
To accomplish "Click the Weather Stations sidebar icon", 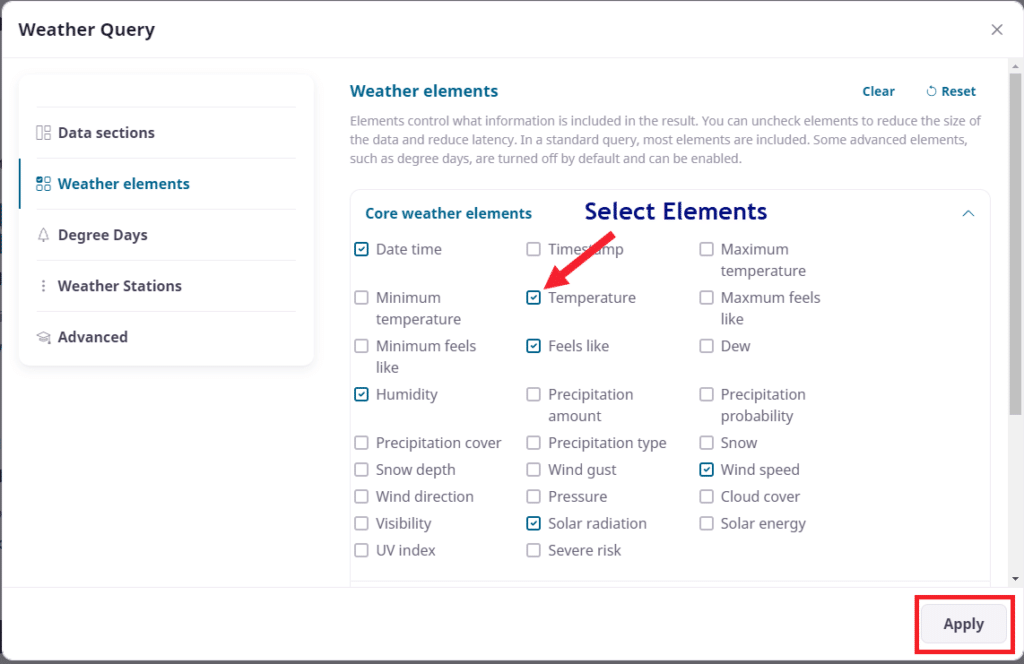I will [x=44, y=285].
